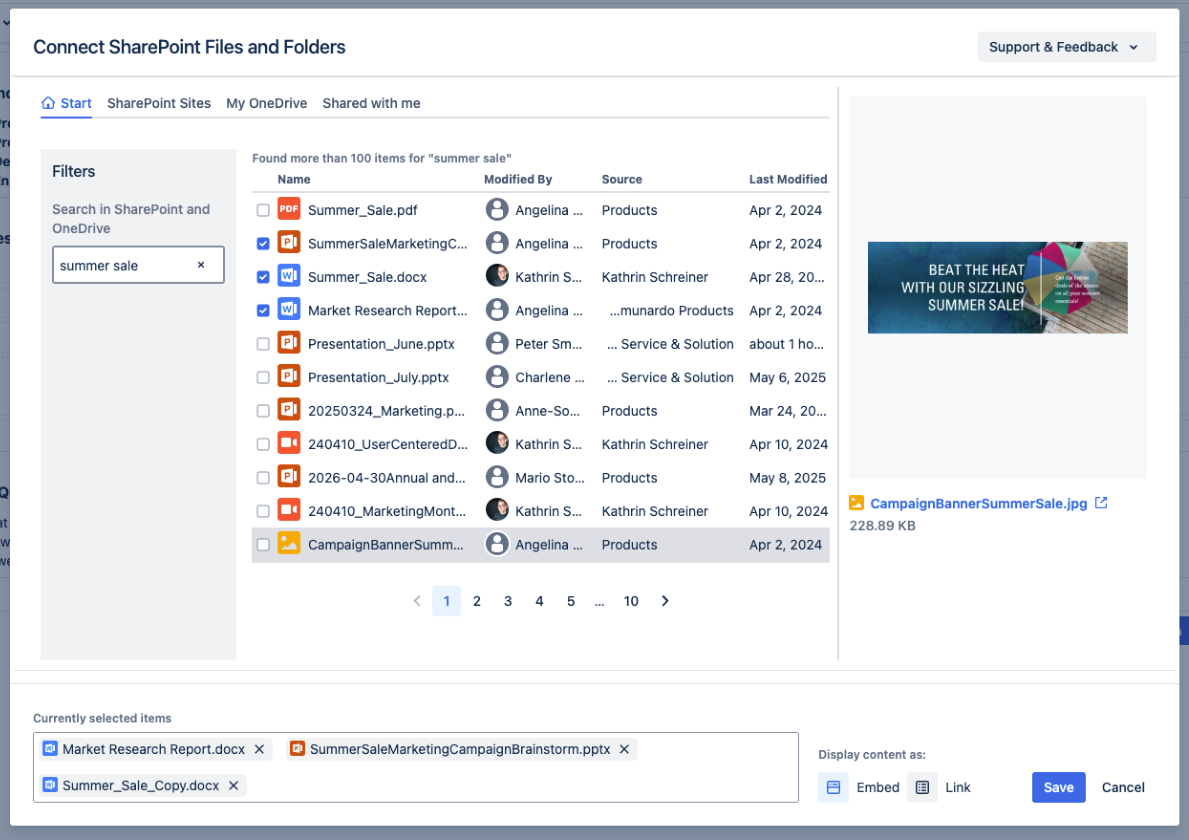This screenshot has width=1189, height=840.
Task: Choose Embed display icon
Action: click(833, 787)
